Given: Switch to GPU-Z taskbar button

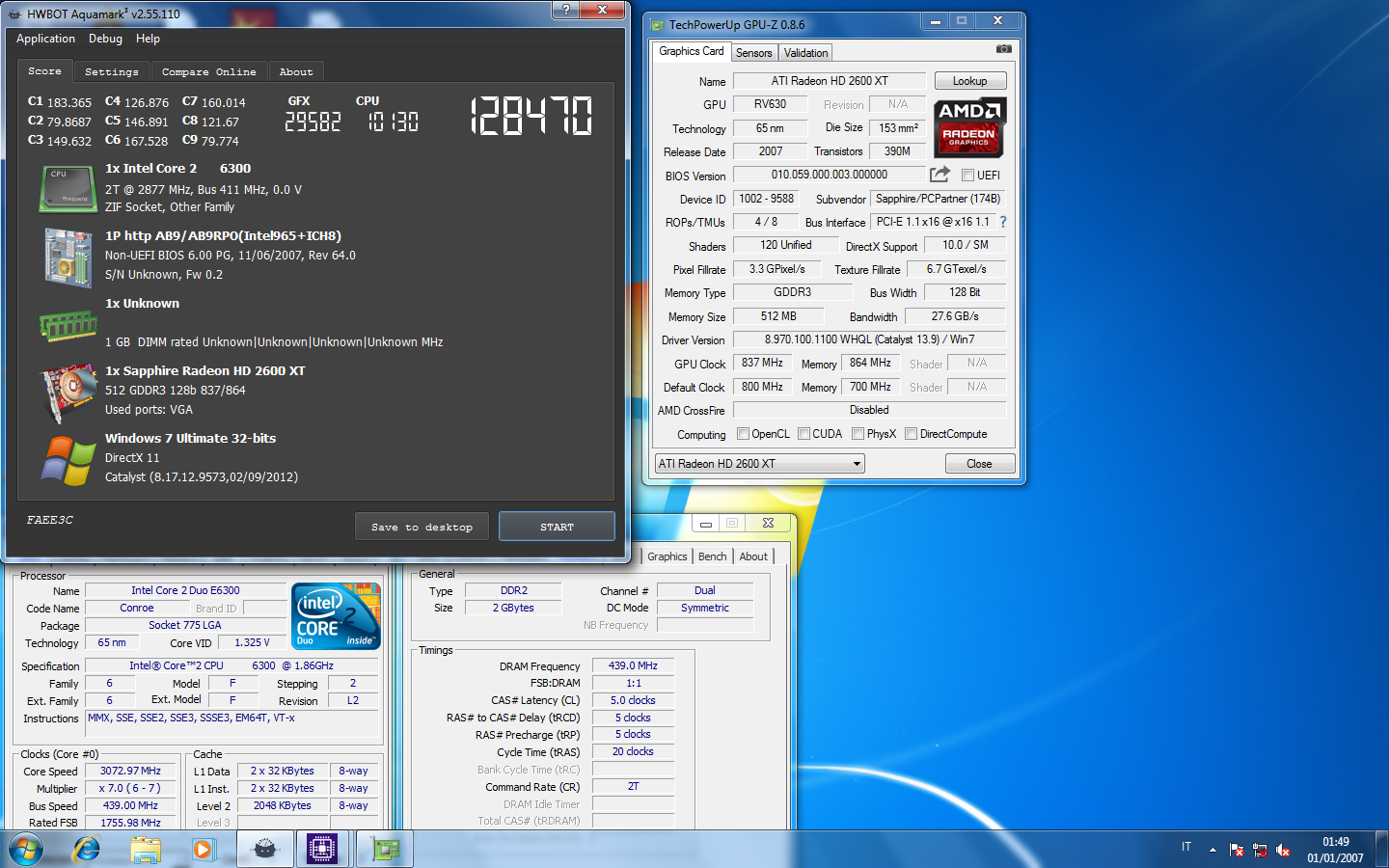Looking at the screenshot, I should coord(385,850).
